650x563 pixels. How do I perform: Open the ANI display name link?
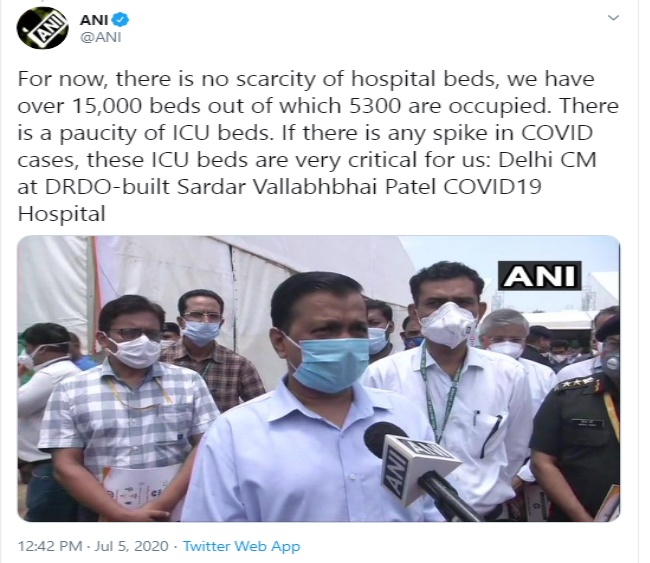94,19
